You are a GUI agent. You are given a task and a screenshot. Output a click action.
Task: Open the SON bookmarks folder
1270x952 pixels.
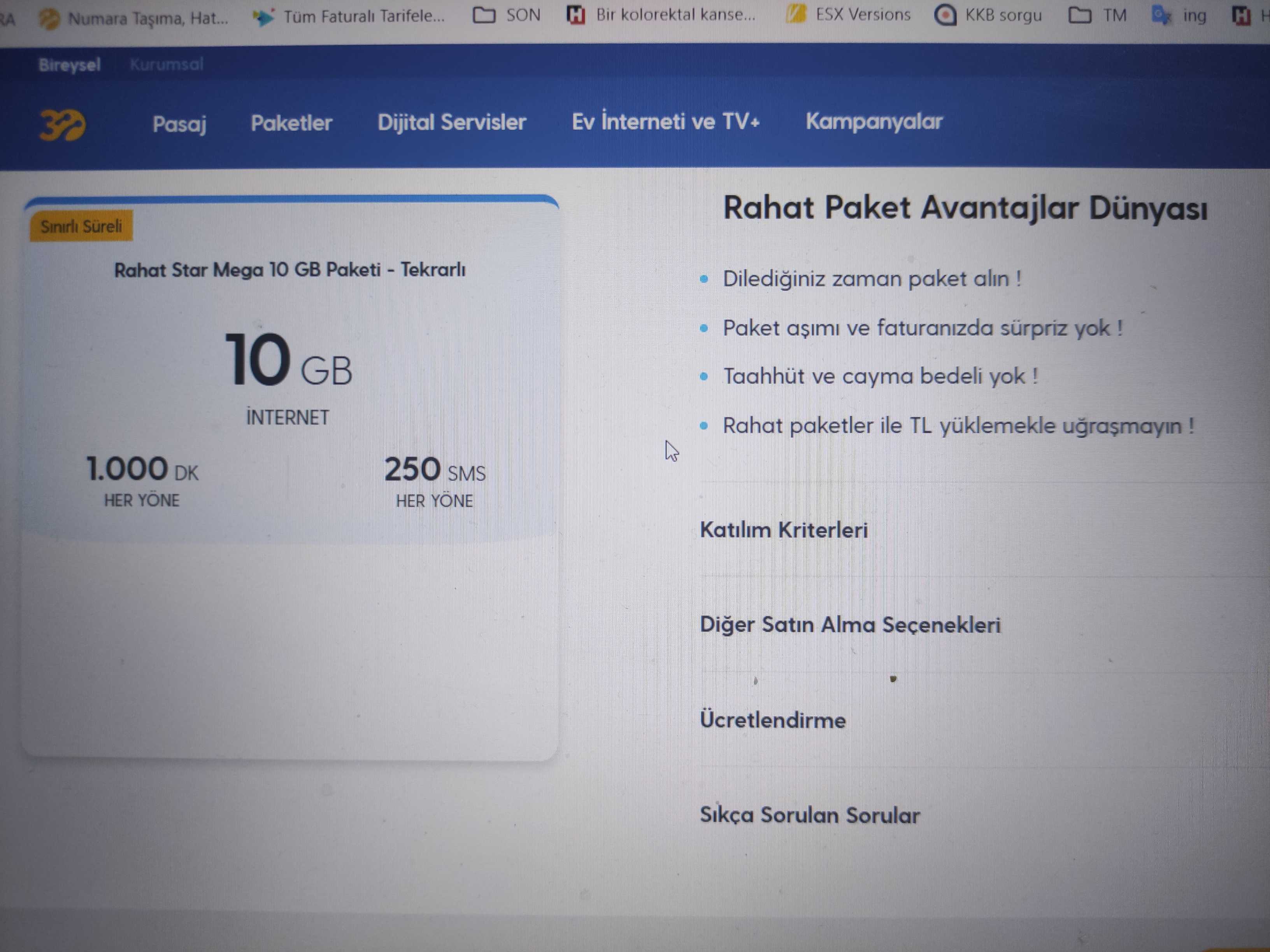[x=506, y=15]
